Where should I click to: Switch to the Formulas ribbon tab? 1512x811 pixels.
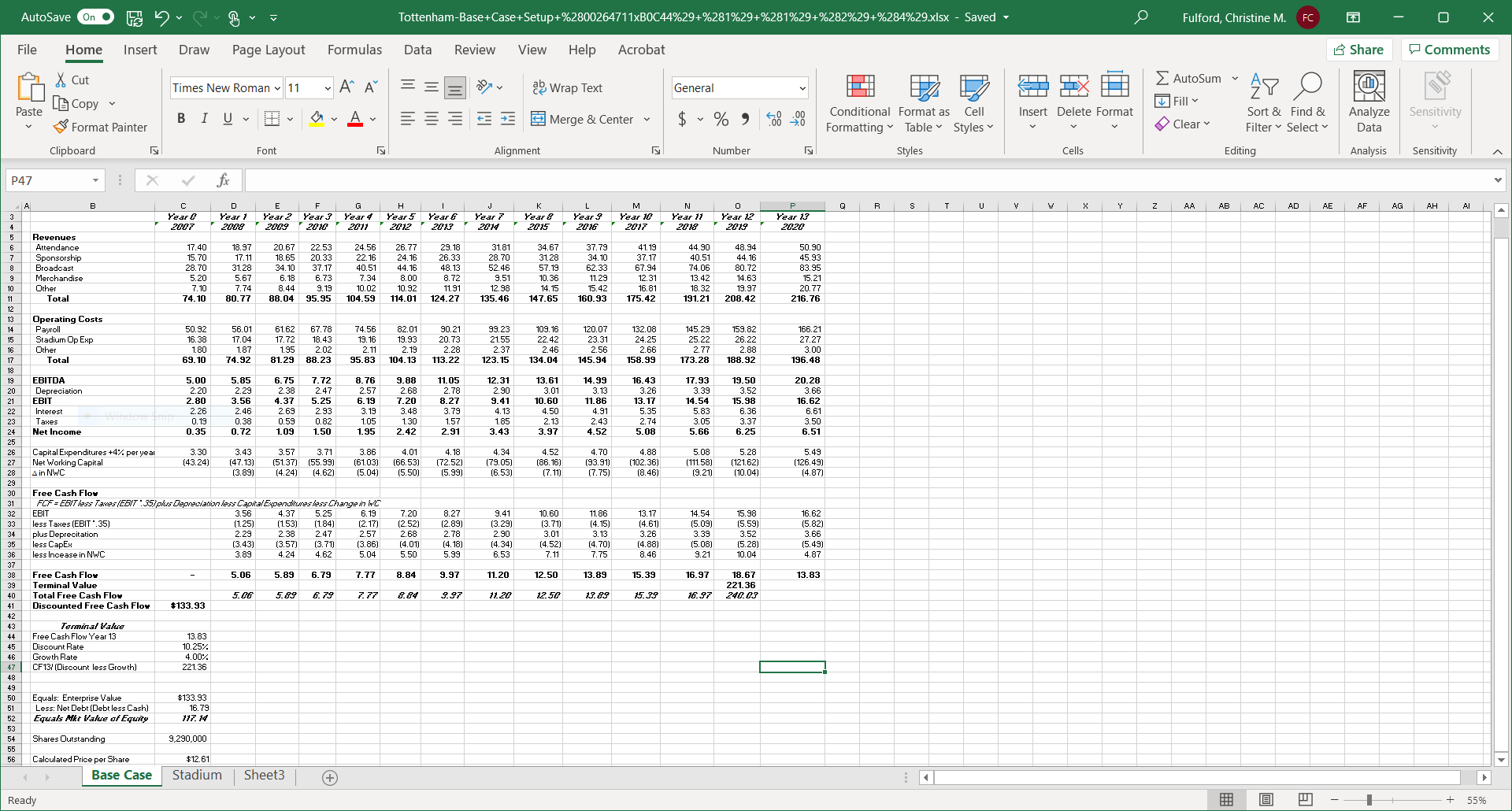pos(354,50)
